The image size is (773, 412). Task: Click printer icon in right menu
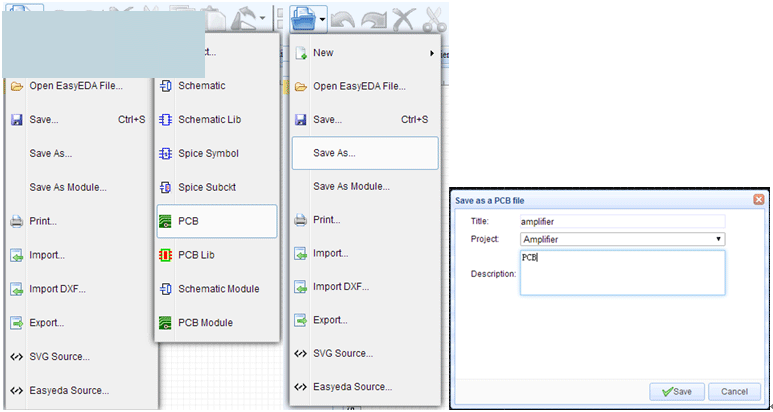click(x=300, y=220)
